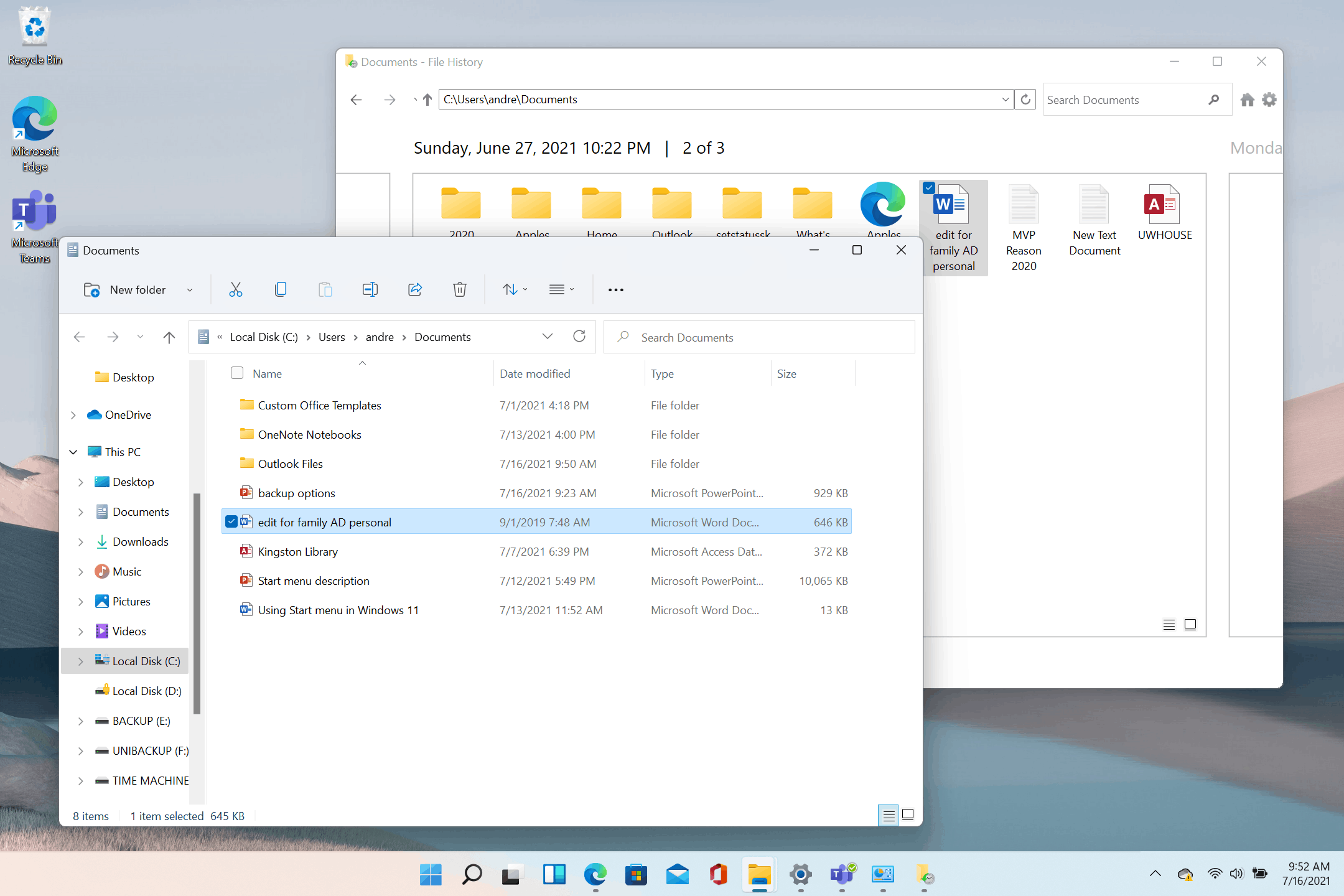Click File History Home icon
The width and height of the screenshot is (1344, 896).
(x=1247, y=100)
